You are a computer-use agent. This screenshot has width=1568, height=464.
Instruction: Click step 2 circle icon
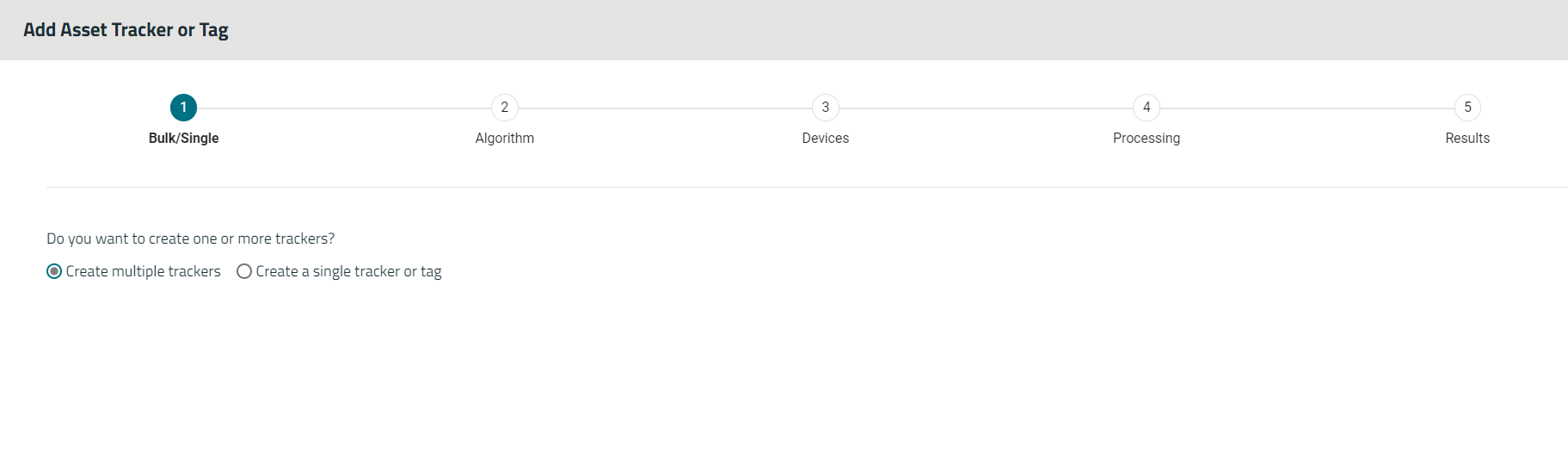coord(505,108)
